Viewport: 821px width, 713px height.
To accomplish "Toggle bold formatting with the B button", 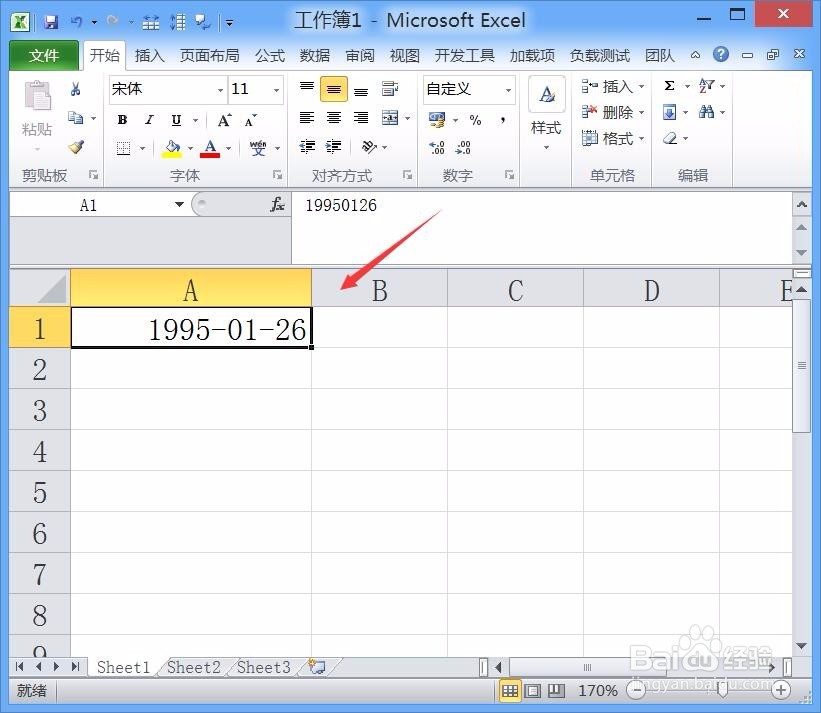I will (x=121, y=120).
